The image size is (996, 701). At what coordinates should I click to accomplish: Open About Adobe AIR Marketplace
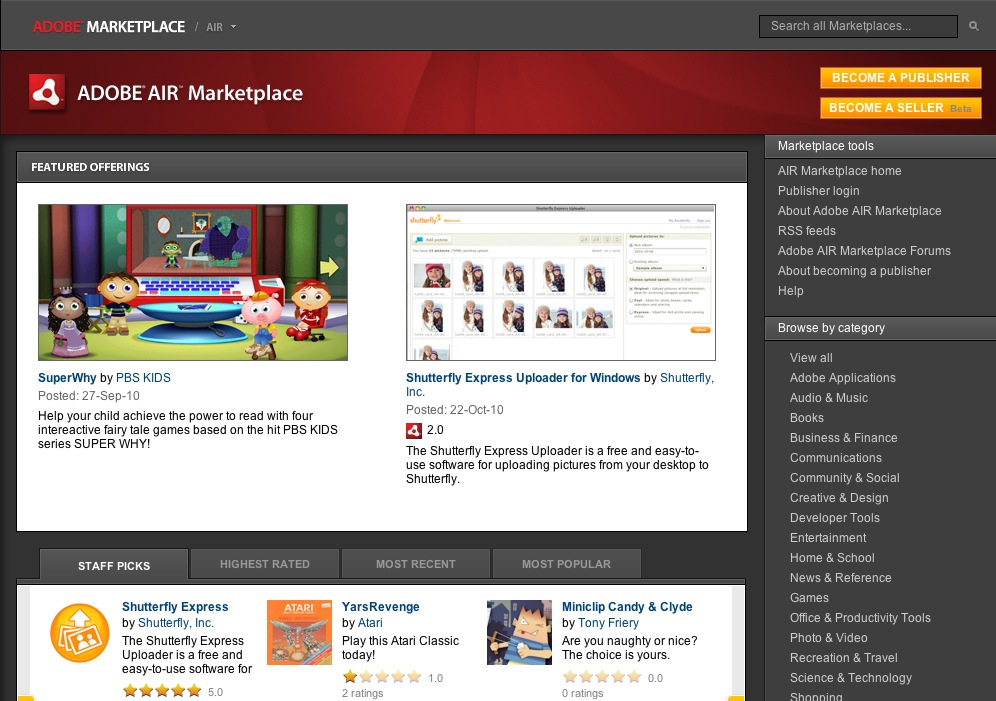pyautogui.click(x=859, y=211)
